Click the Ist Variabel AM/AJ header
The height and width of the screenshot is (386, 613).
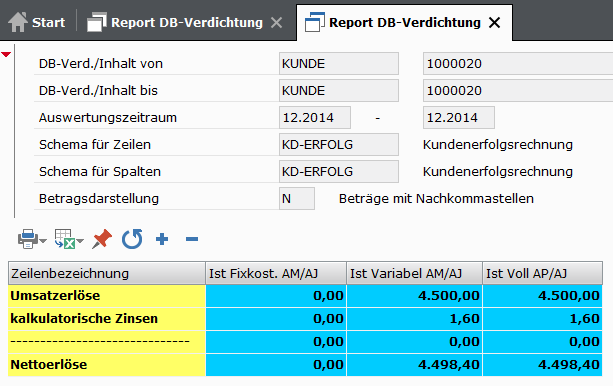pos(414,273)
